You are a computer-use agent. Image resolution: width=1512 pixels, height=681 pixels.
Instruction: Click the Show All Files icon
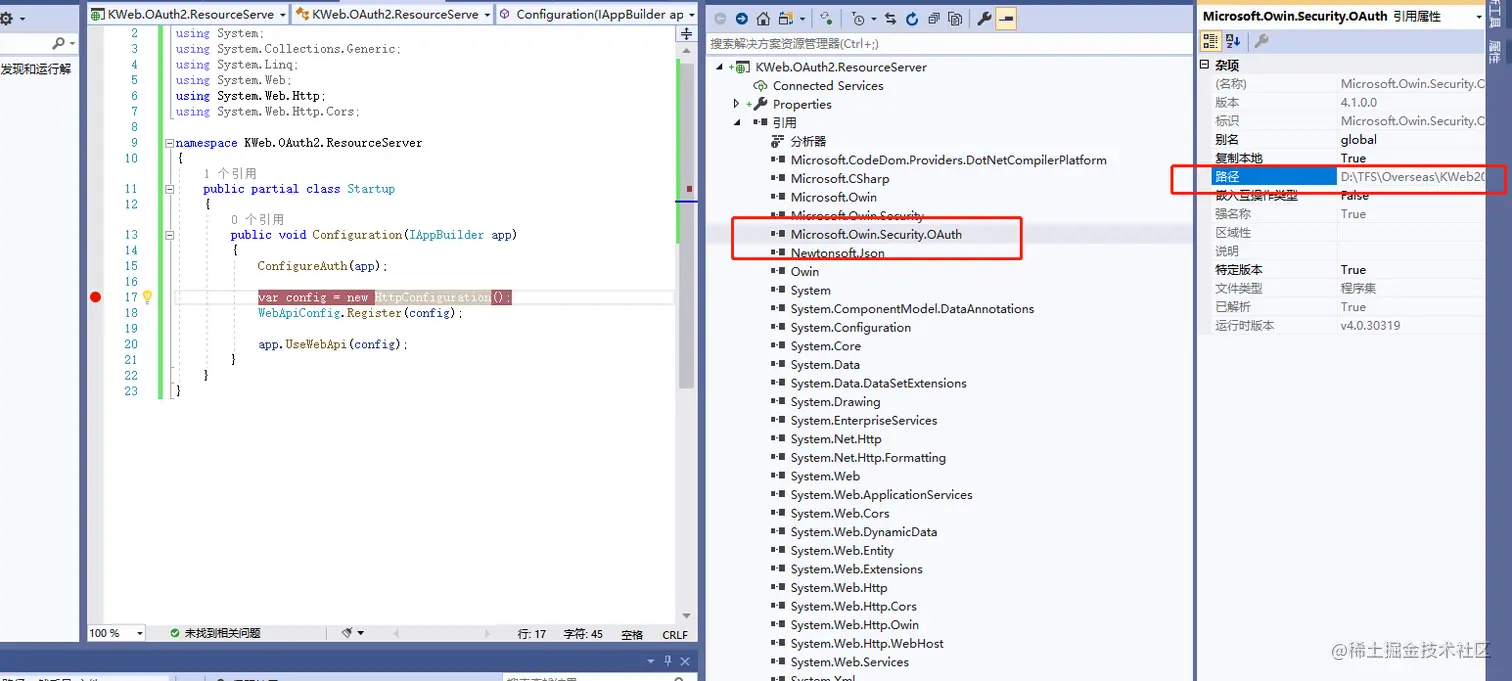pyautogui.click(x=955, y=18)
